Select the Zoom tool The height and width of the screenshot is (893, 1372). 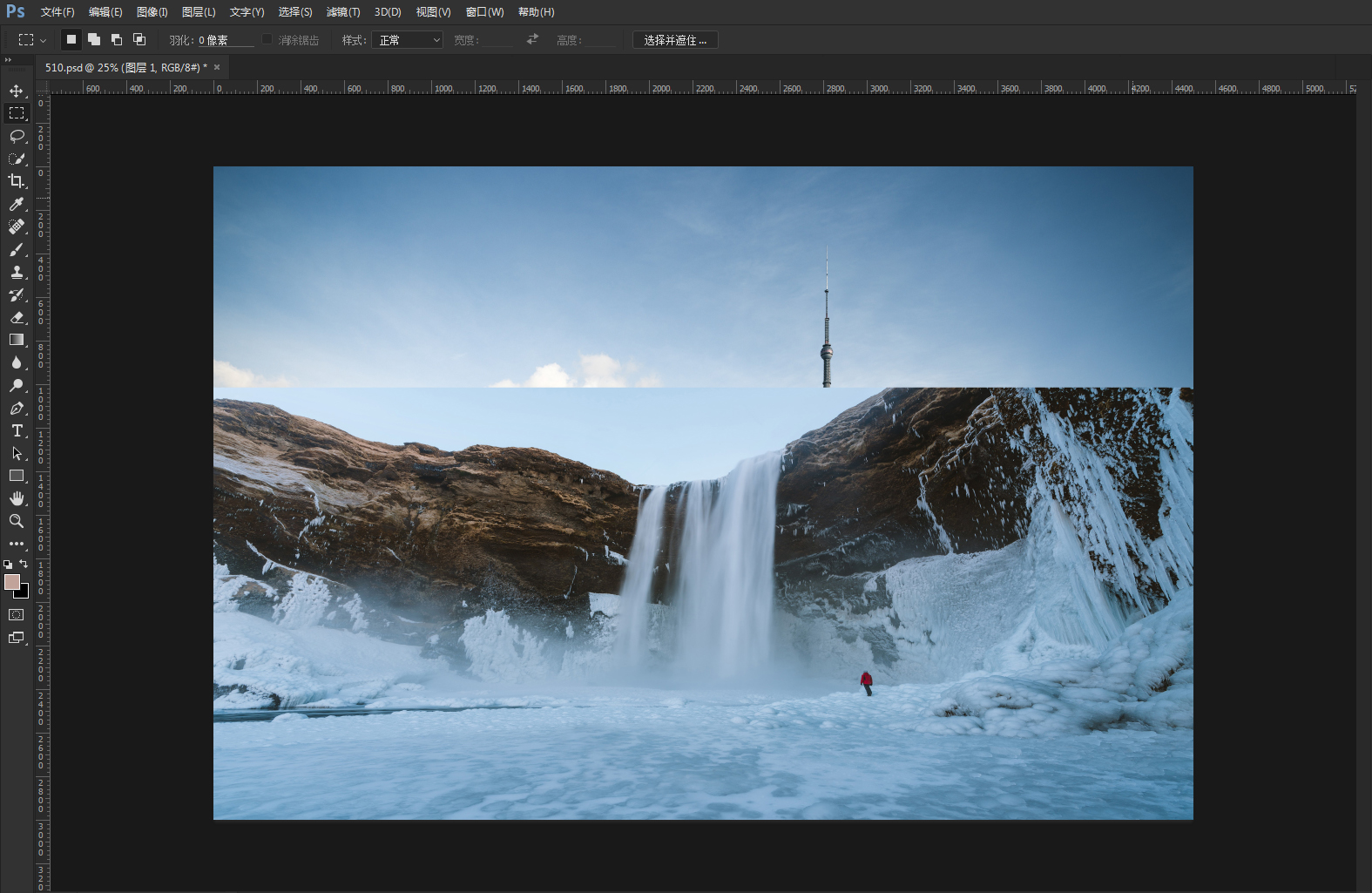tap(17, 521)
